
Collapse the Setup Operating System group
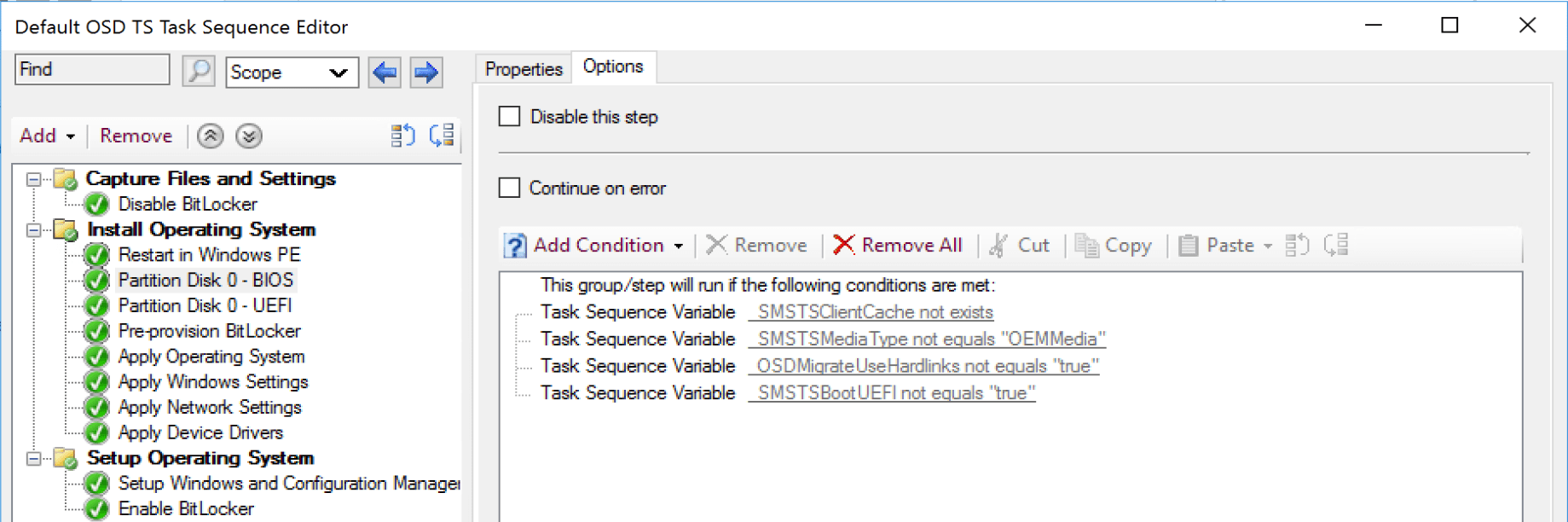tap(34, 458)
